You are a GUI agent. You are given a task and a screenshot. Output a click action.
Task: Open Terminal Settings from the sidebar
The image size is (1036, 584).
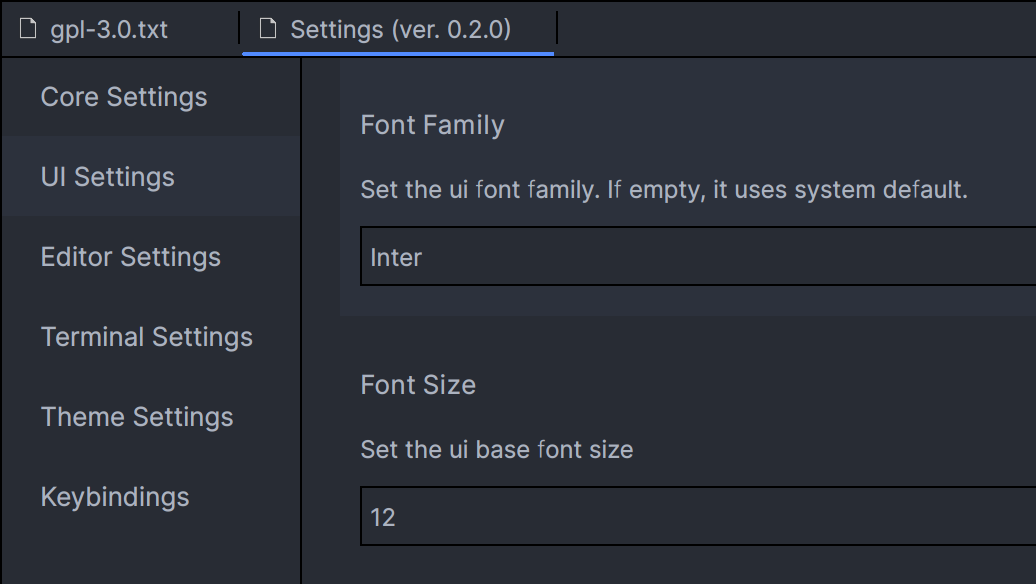pyautogui.click(x=146, y=337)
